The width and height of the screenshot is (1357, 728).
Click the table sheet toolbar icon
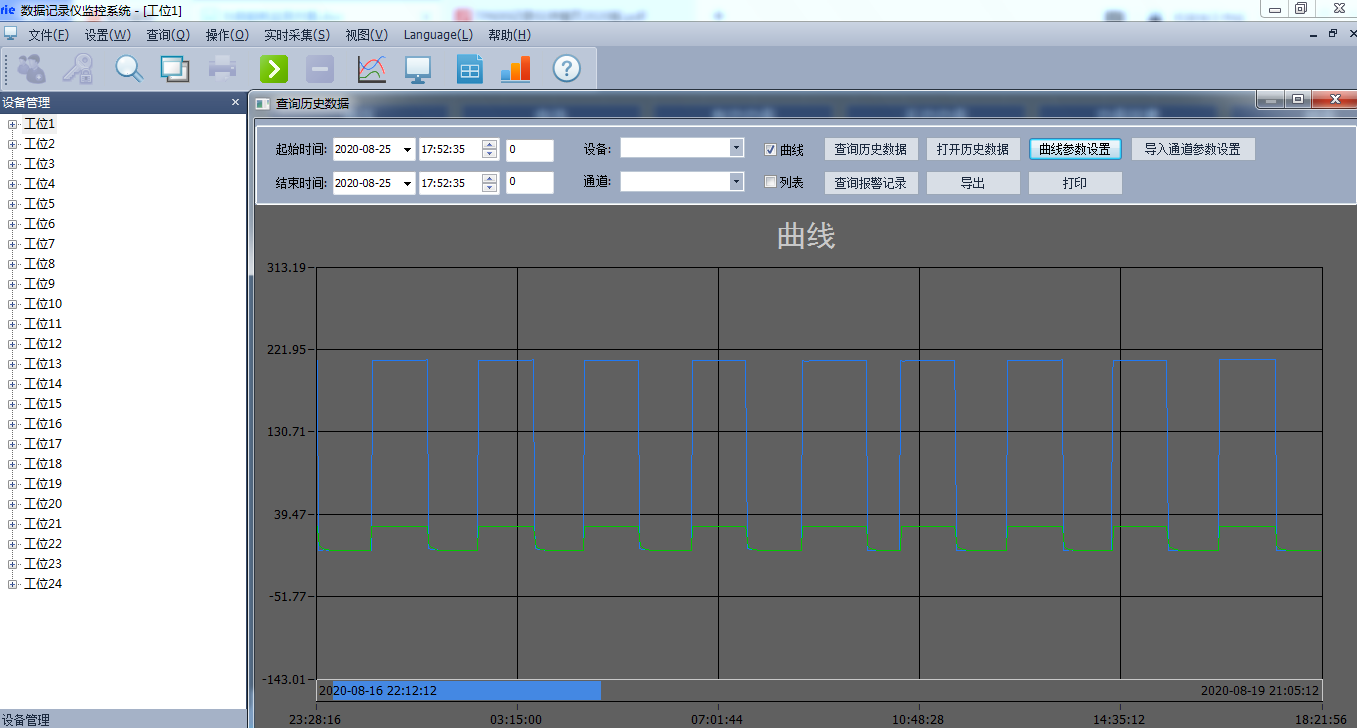coord(469,68)
